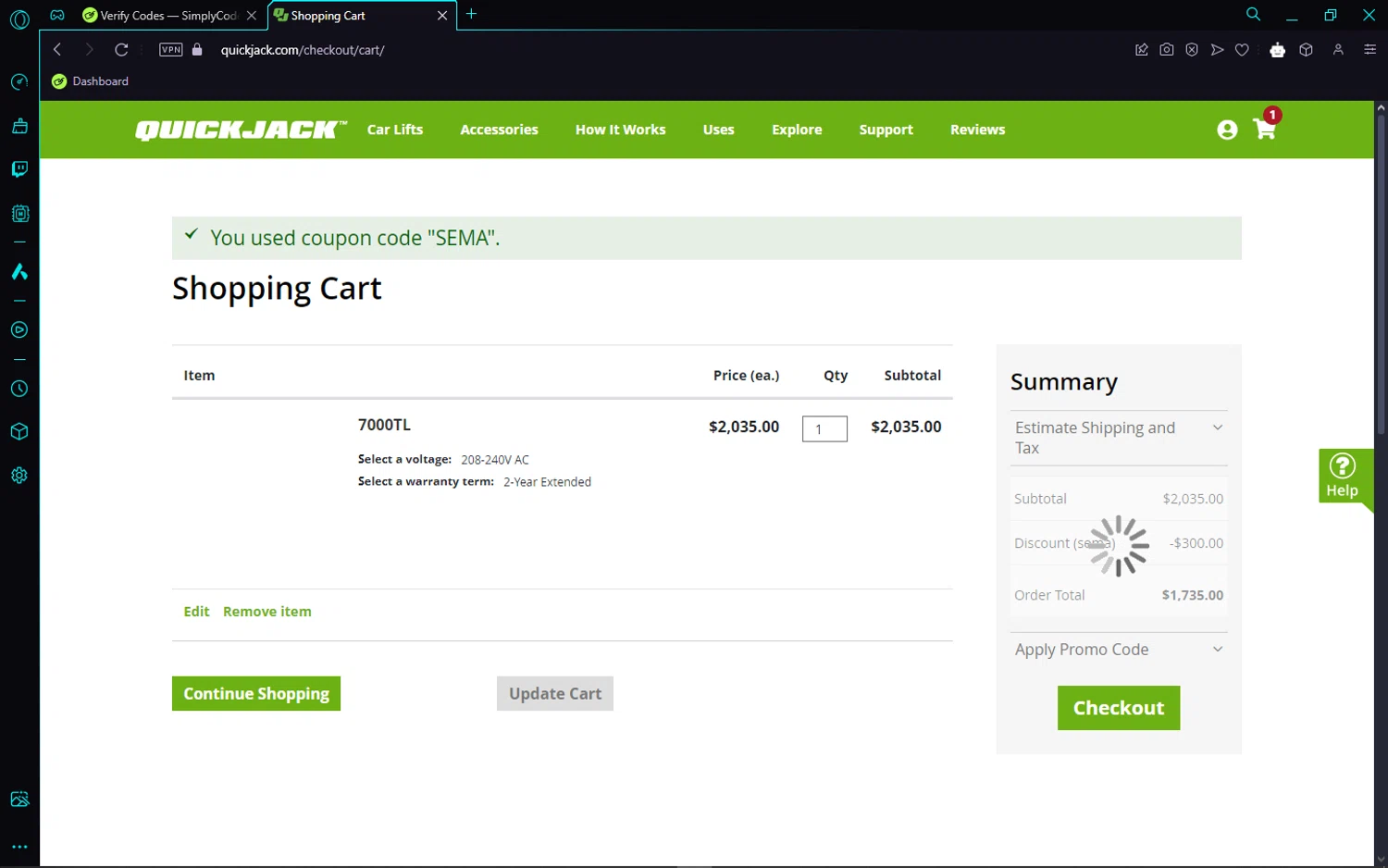
Task: Go back to previous page
Action: click(57, 50)
